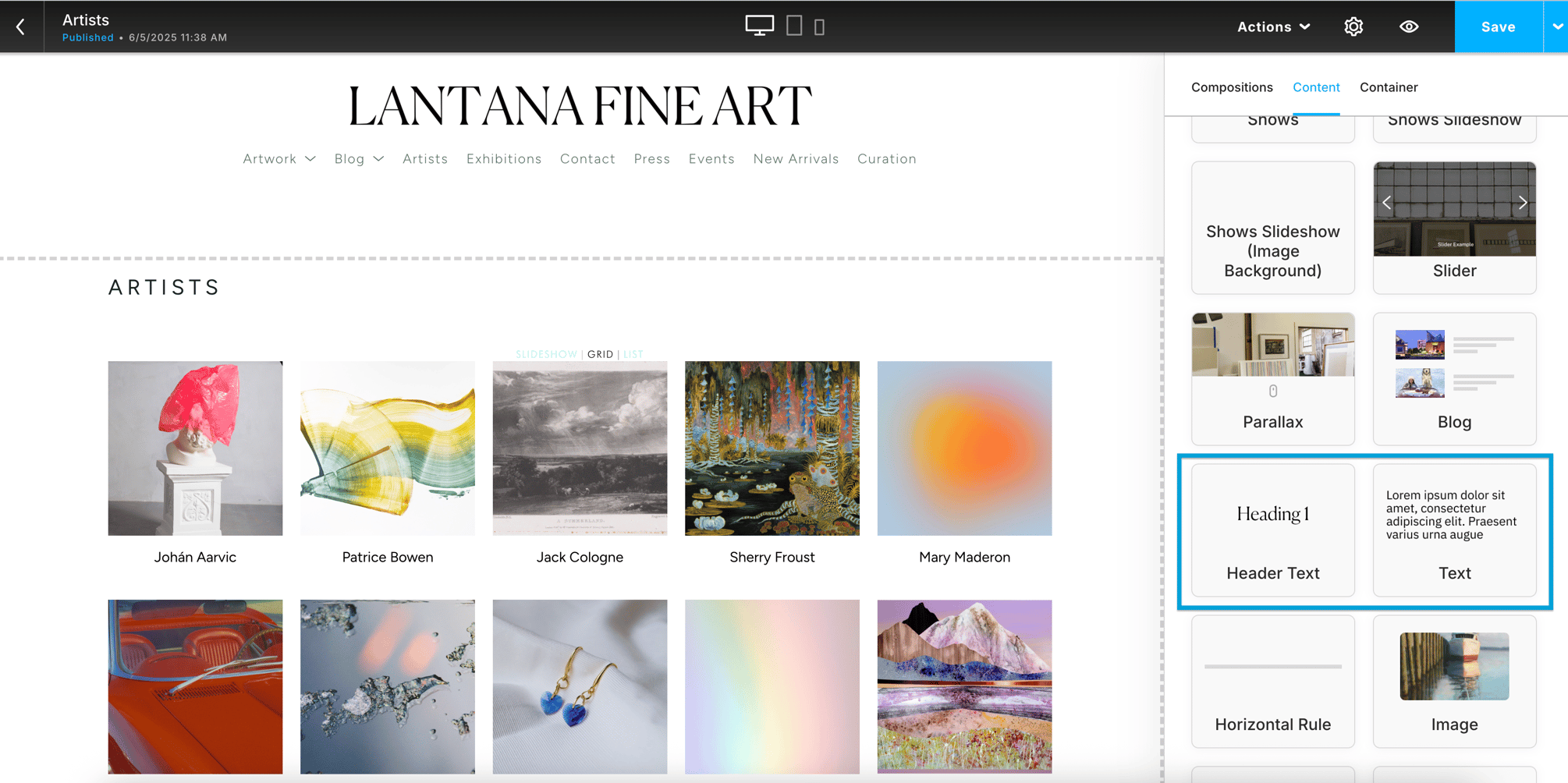Image resolution: width=1568 pixels, height=783 pixels.
Task: Add the Horizontal Rule block
Action: (x=1273, y=682)
